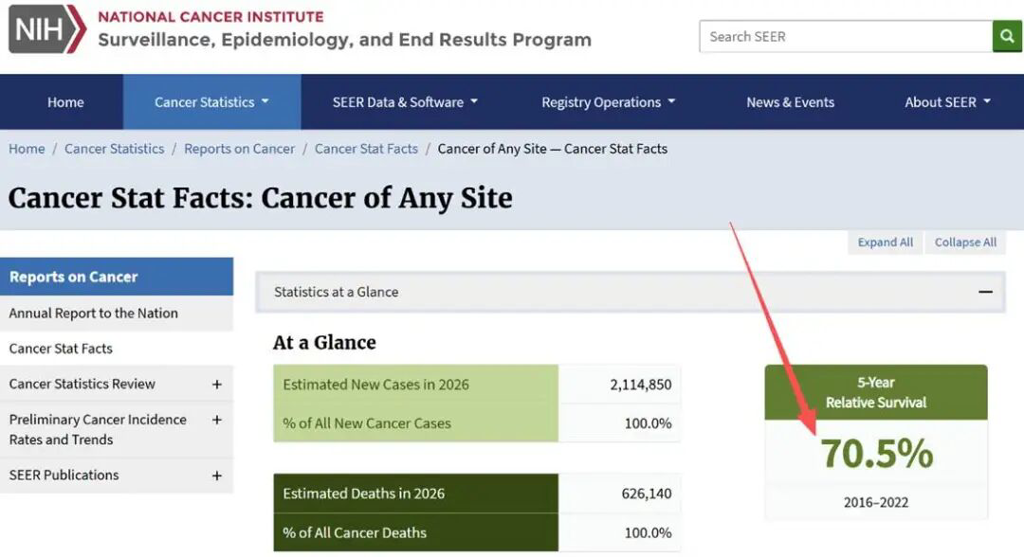
Task: Click the Estimated Deaths in 2026 label
Action: 364,494
